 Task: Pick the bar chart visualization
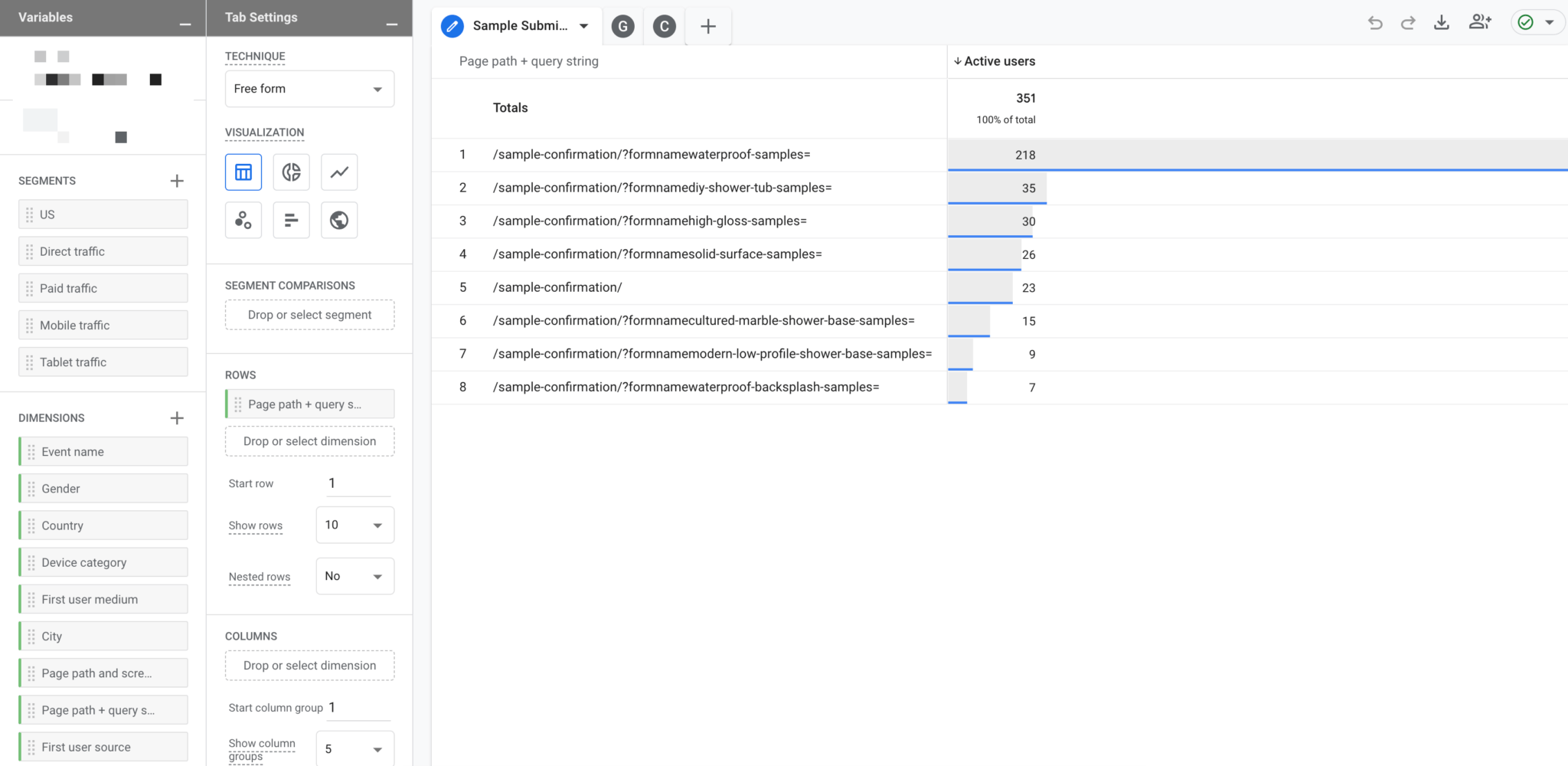[291, 221]
